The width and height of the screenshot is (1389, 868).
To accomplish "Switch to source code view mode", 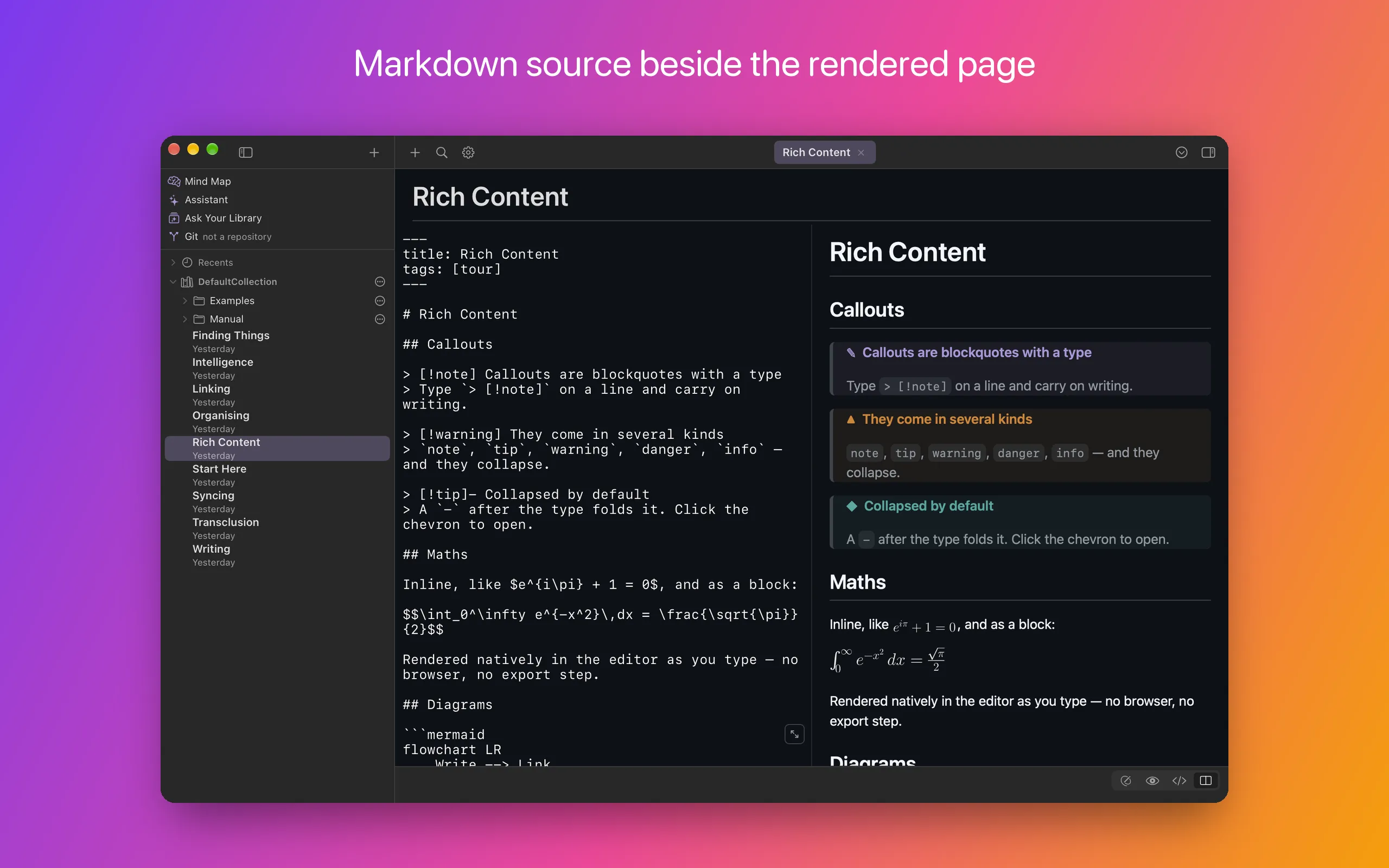I will [1179, 780].
